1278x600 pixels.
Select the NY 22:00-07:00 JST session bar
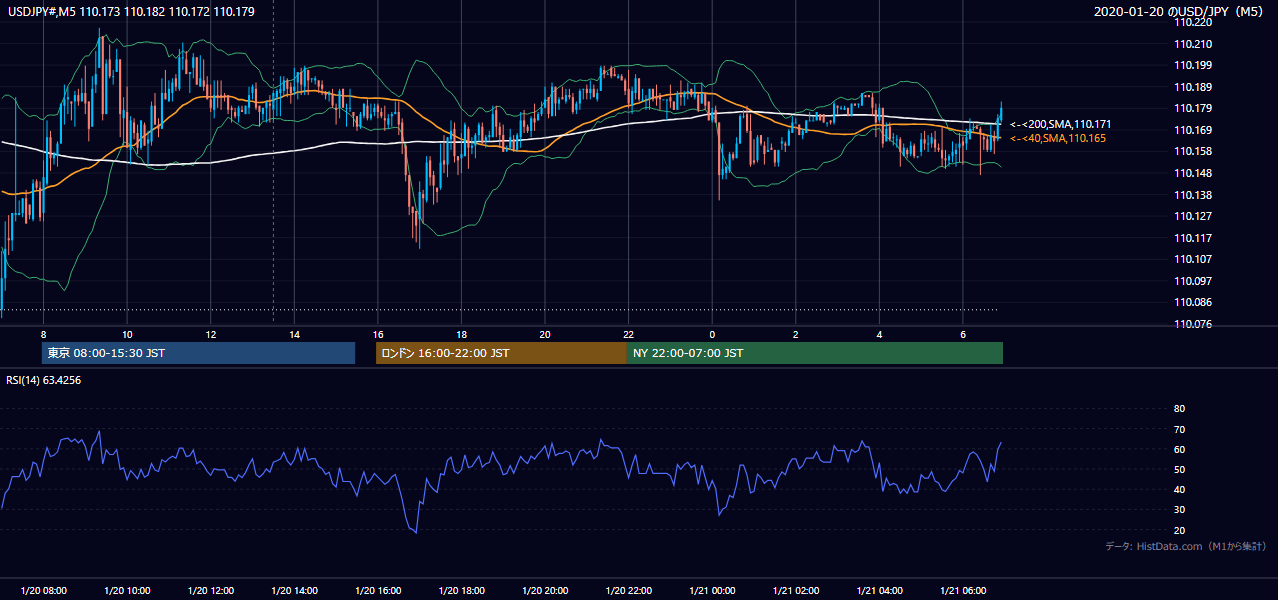click(815, 353)
